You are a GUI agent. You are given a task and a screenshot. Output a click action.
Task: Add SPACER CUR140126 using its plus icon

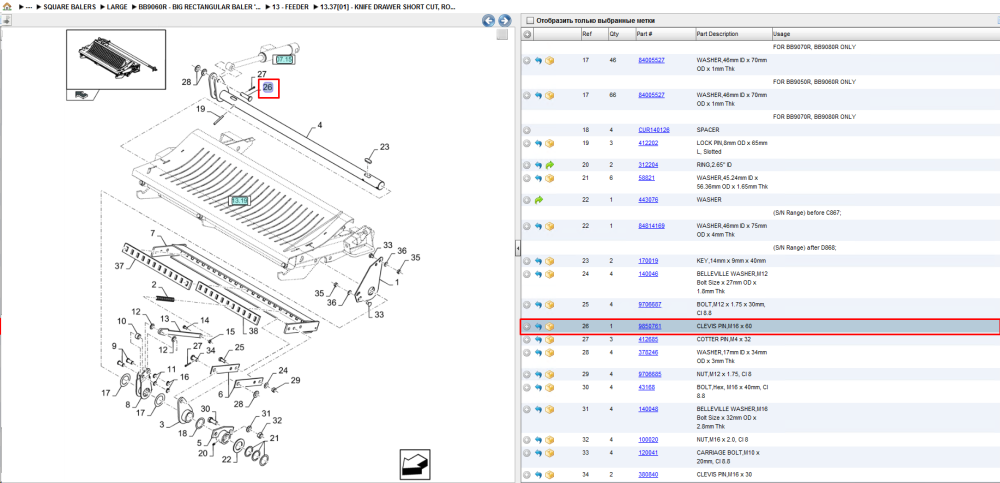527,130
